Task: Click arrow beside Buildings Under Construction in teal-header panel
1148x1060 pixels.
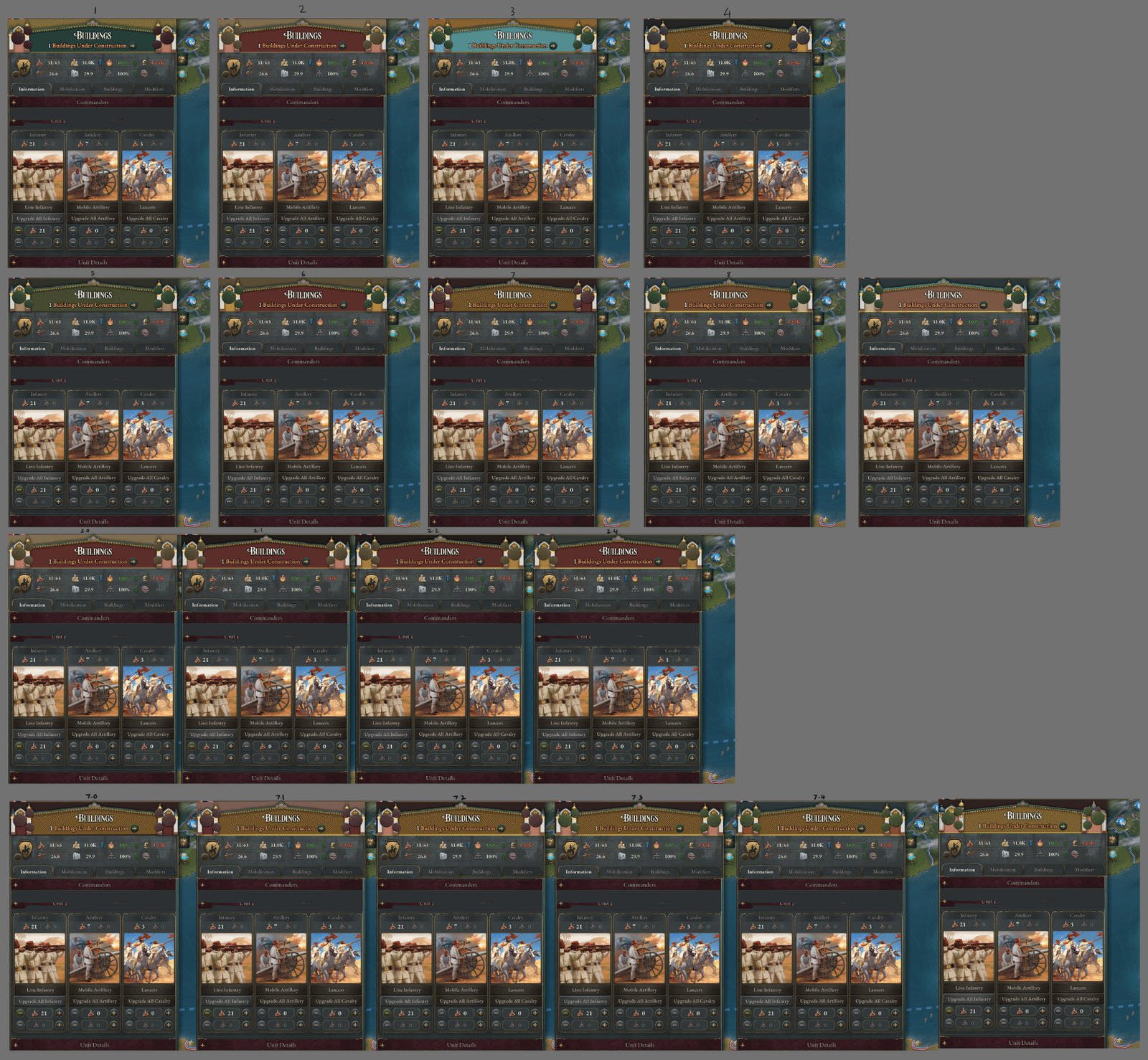Action: (x=553, y=46)
